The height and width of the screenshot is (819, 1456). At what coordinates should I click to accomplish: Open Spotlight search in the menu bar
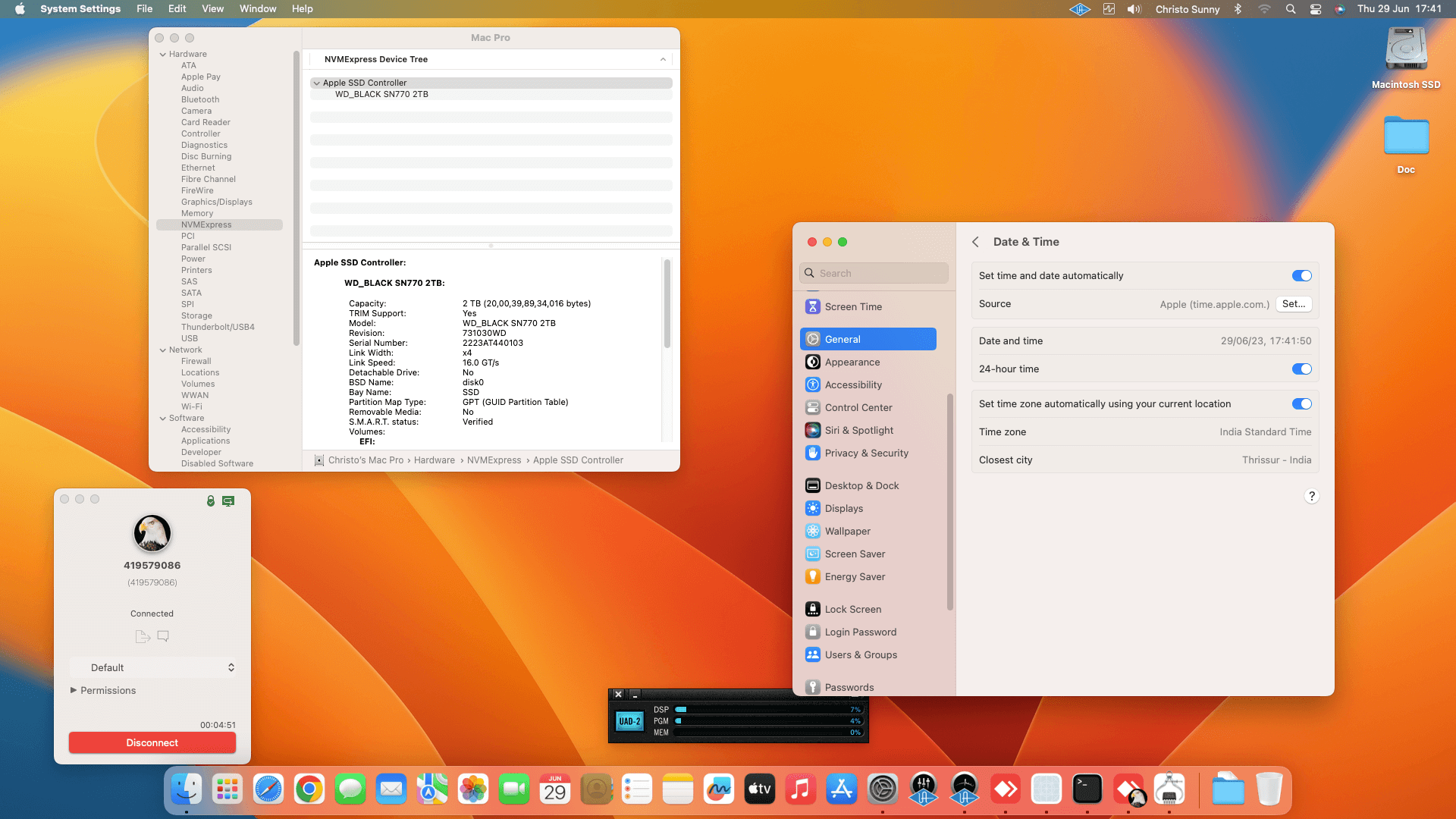1290,9
